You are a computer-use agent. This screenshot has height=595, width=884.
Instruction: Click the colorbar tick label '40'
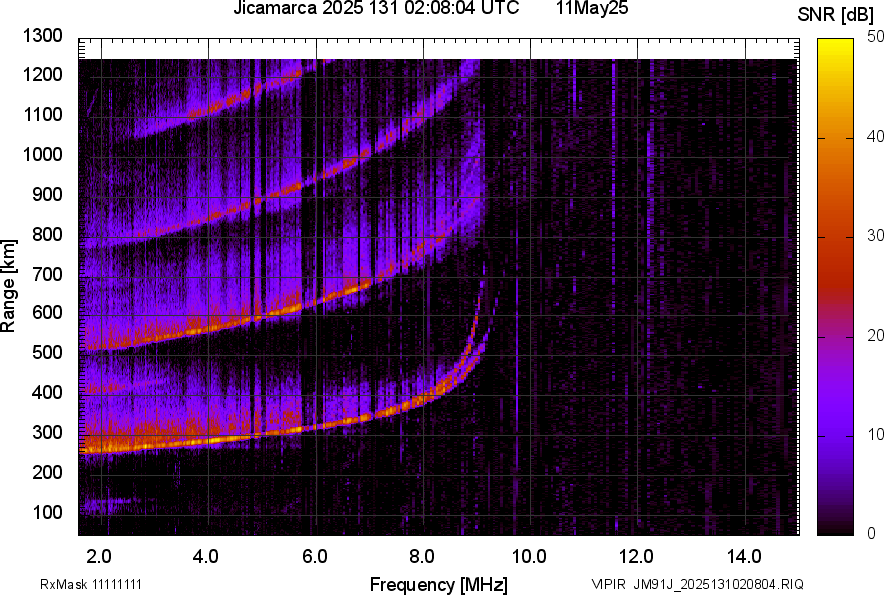(x=875, y=136)
